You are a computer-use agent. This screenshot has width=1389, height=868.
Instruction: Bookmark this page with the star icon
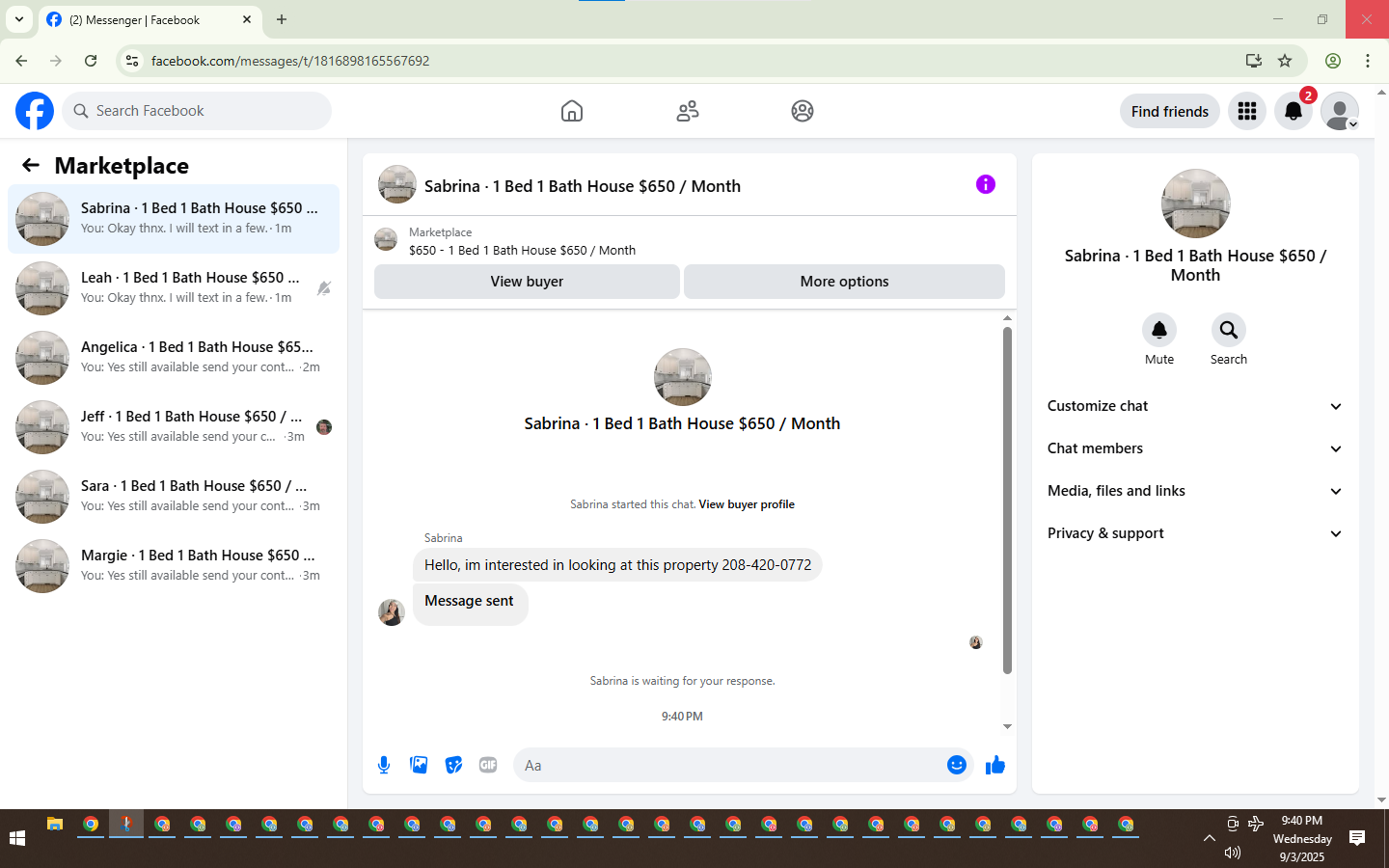1285,61
